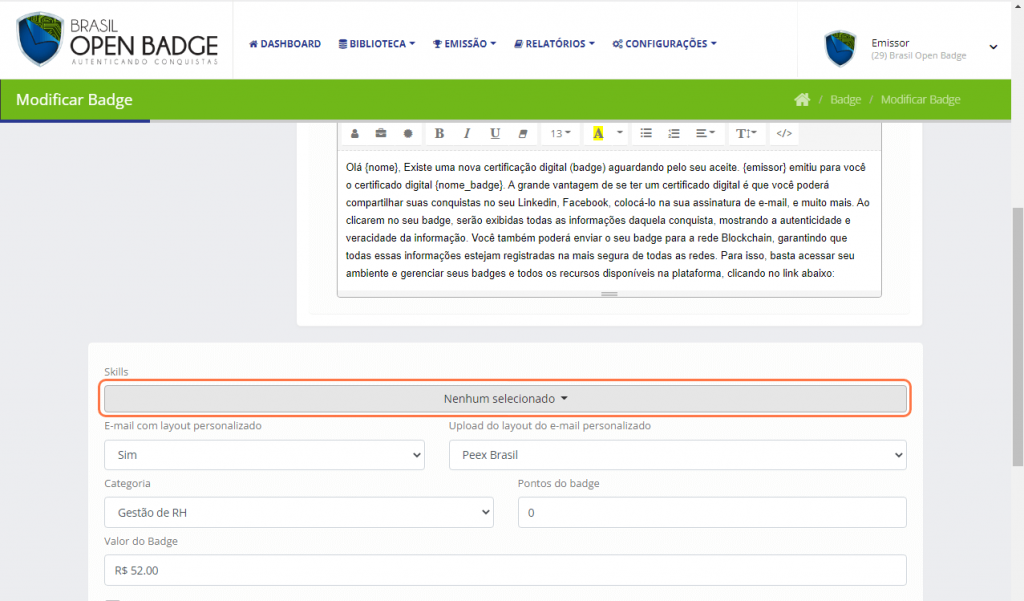The image size is (1024, 601).
Task: Insert an ordered numbered list
Action: [x=674, y=133]
